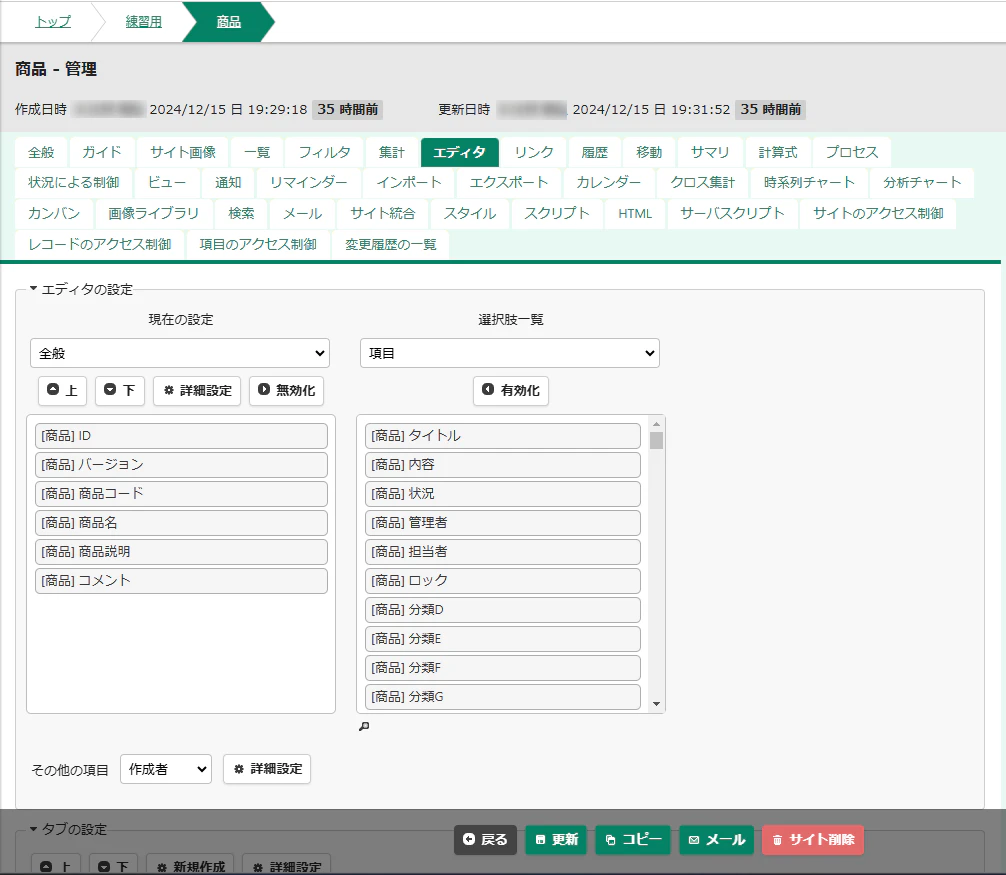Screen dimensions: 1006x875
Task: Go to 練習用 in the breadcrumb
Action: tap(144, 22)
